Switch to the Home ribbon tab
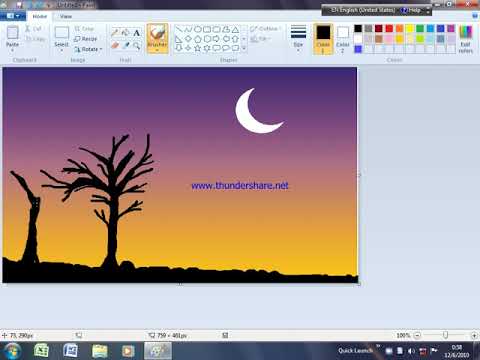The height and width of the screenshot is (360, 480). click(x=40, y=16)
